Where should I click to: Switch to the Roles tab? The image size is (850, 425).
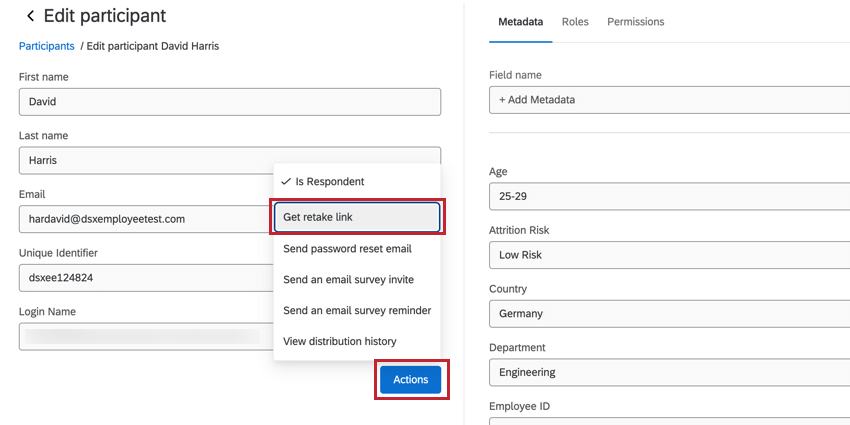(575, 22)
